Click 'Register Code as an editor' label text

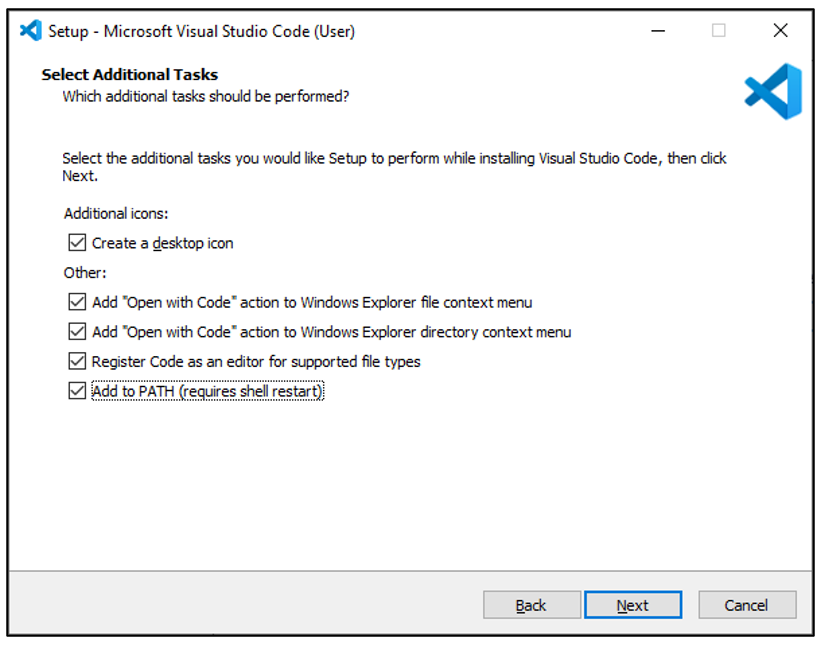tap(256, 362)
